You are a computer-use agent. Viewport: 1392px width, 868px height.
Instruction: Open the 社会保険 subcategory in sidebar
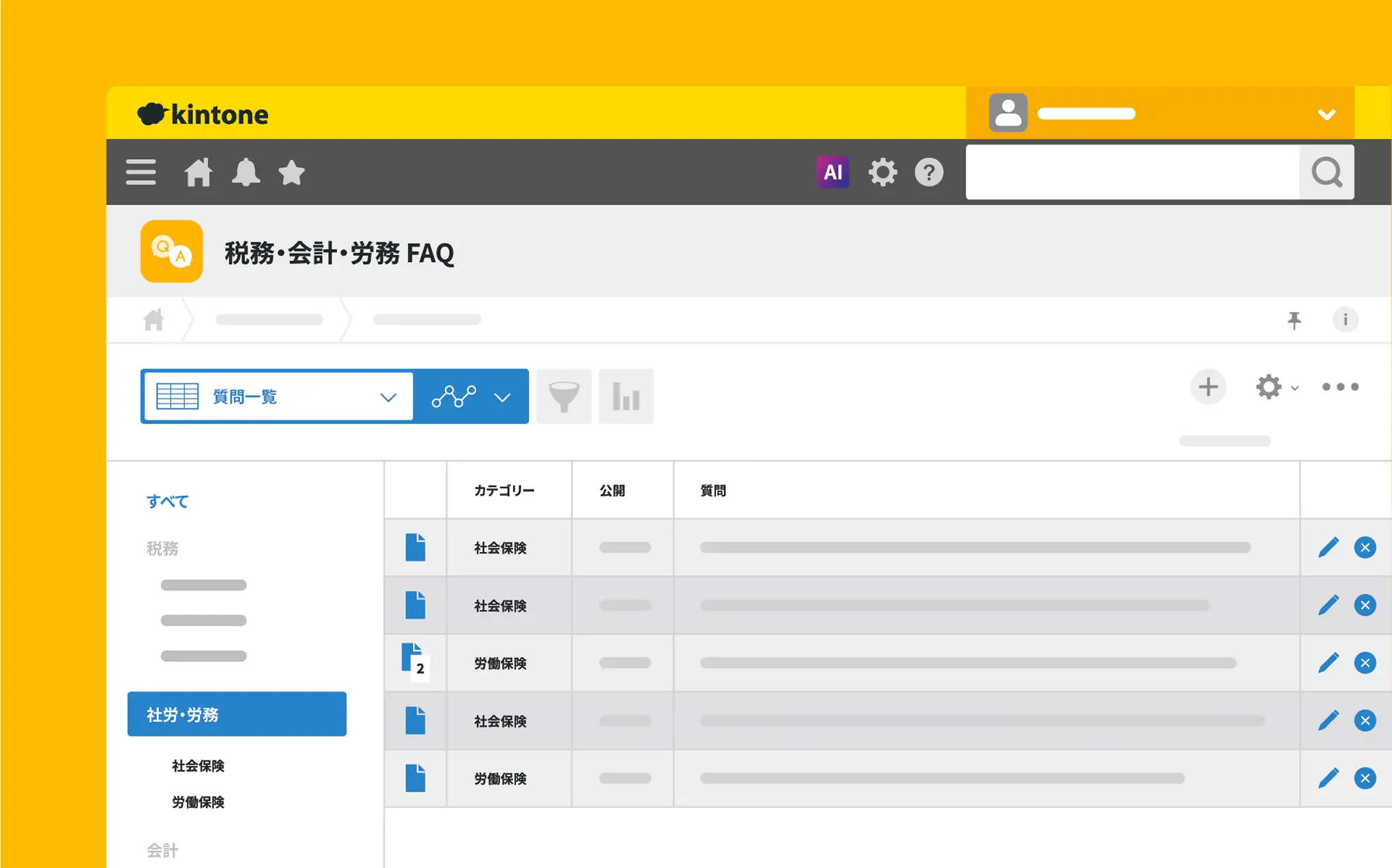[198, 766]
